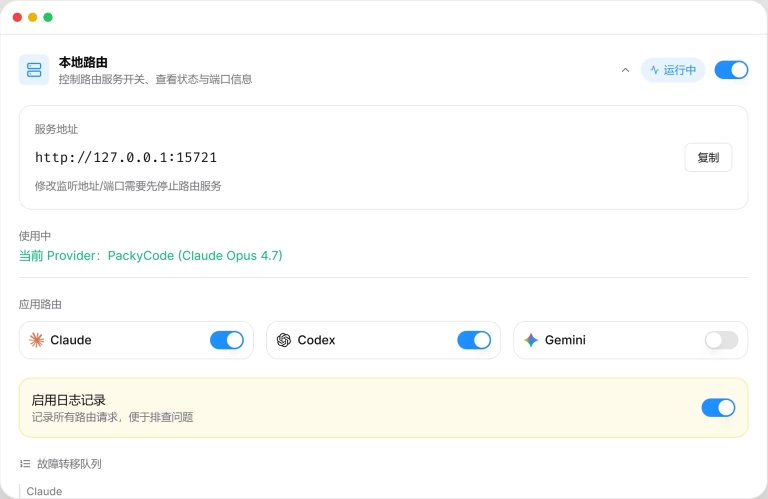
Task: Click the current Provider PackyCode text
Action: 150,256
